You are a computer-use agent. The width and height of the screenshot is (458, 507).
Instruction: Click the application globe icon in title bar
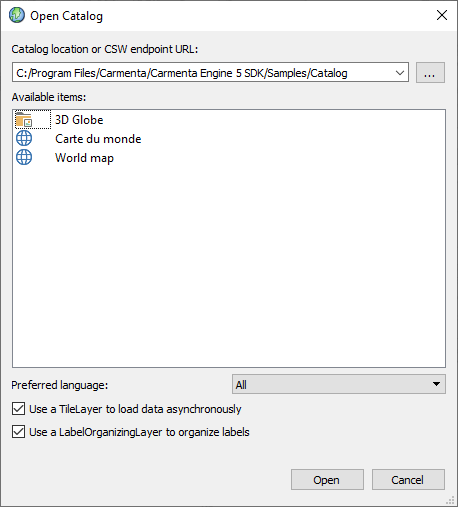17,15
